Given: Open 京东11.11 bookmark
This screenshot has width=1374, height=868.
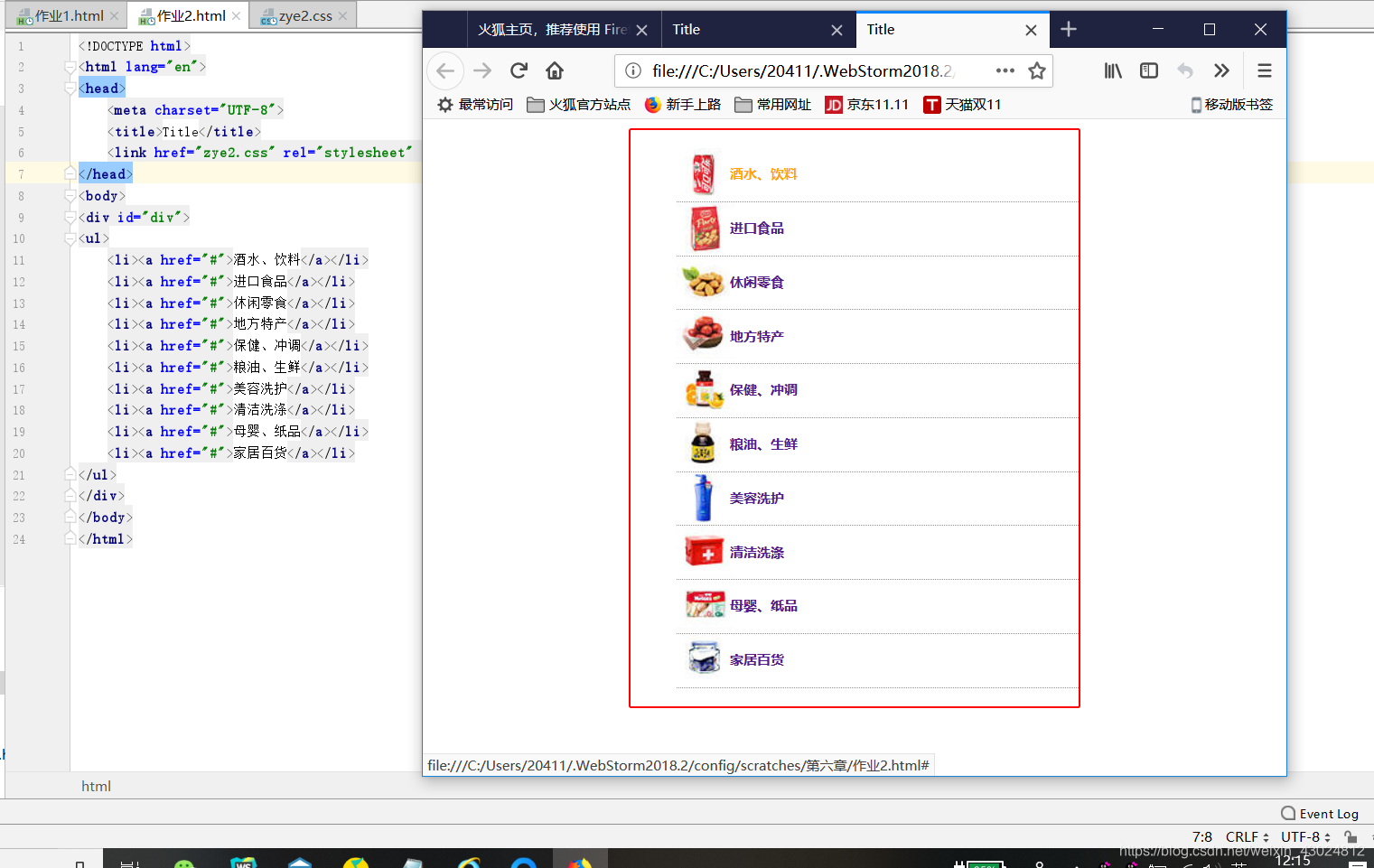Looking at the screenshot, I should tap(867, 105).
